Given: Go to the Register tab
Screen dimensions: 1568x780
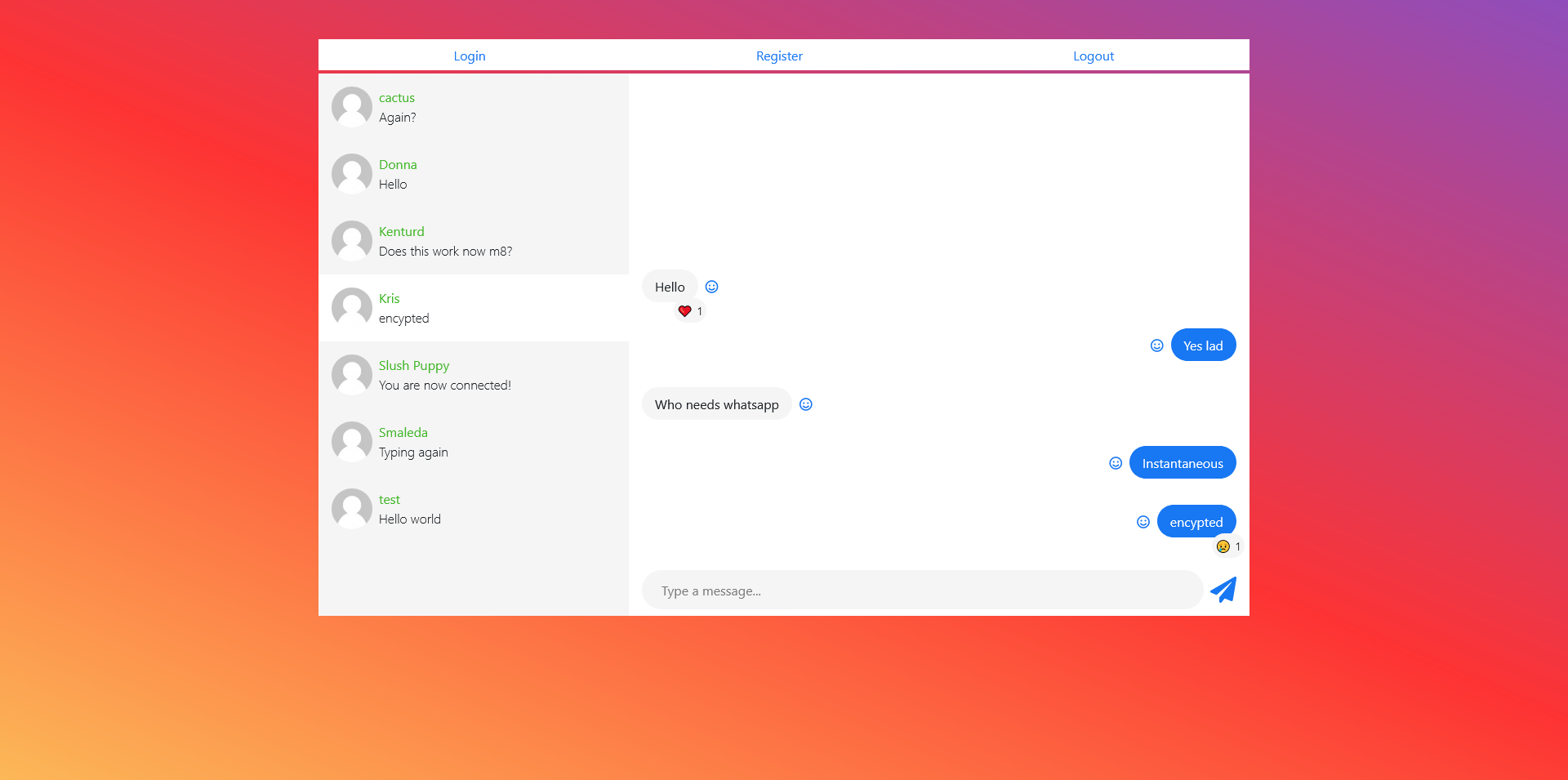Looking at the screenshot, I should [x=779, y=56].
